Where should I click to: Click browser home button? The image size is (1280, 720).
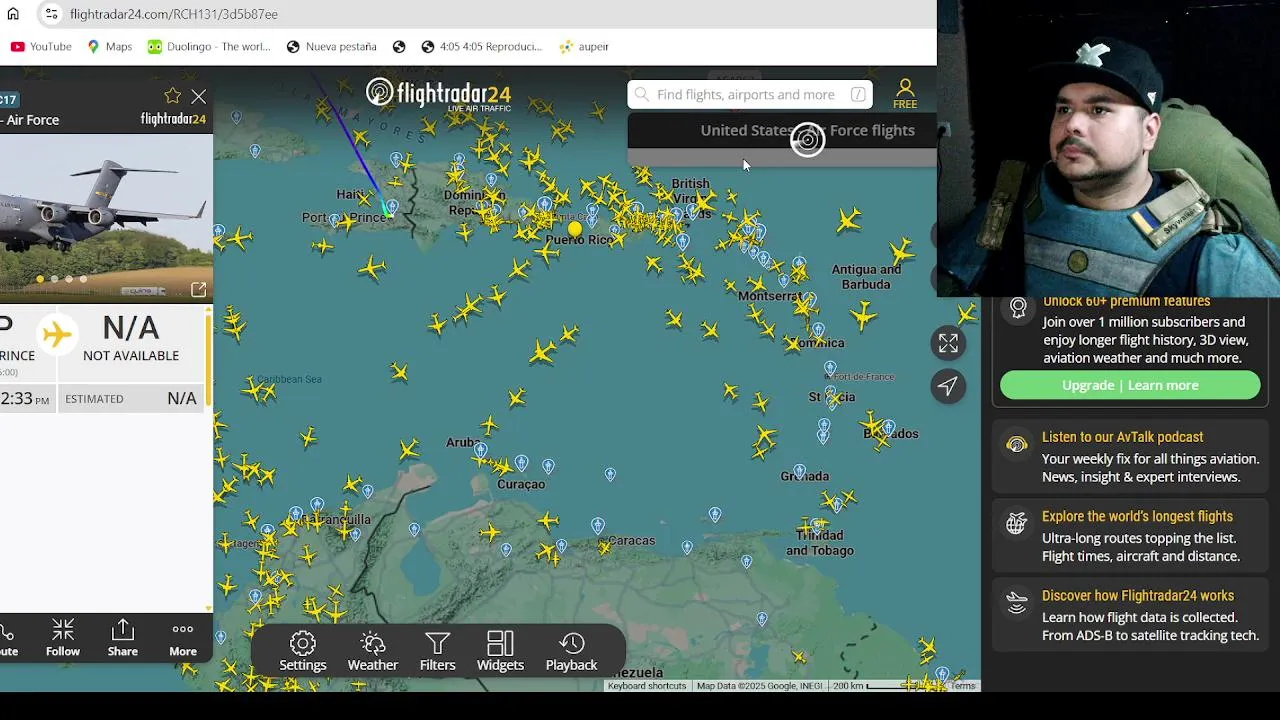click(13, 14)
